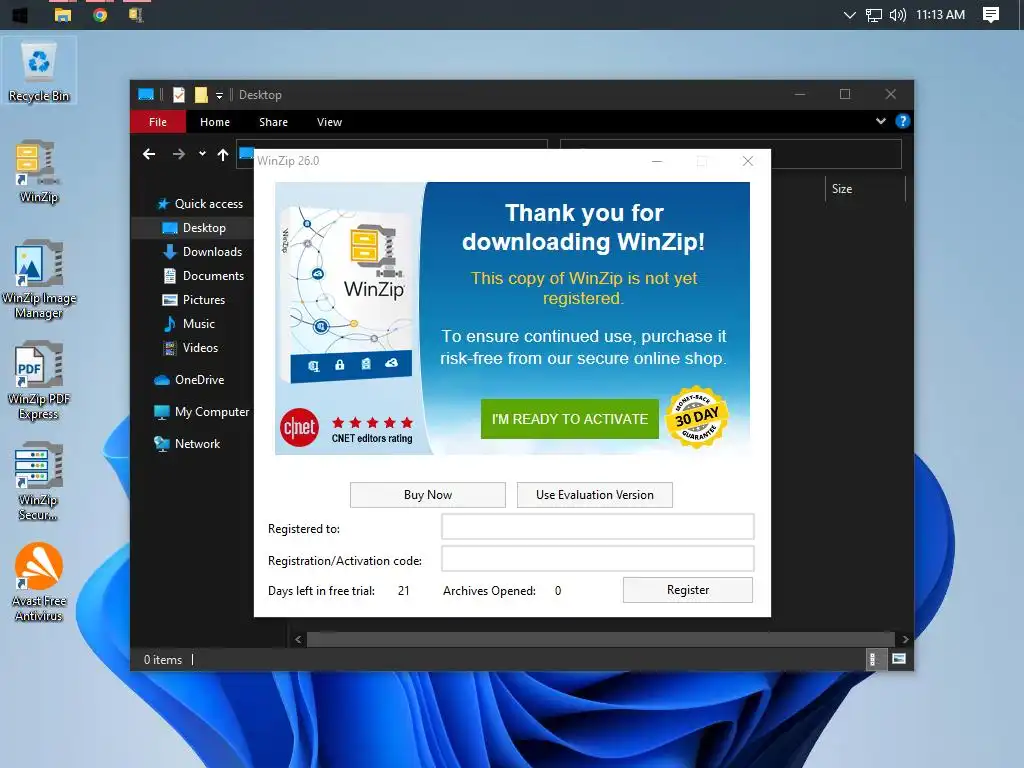Open File Explorer from the taskbar
Viewport: 1024px width, 768px height.
coord(63,14)
